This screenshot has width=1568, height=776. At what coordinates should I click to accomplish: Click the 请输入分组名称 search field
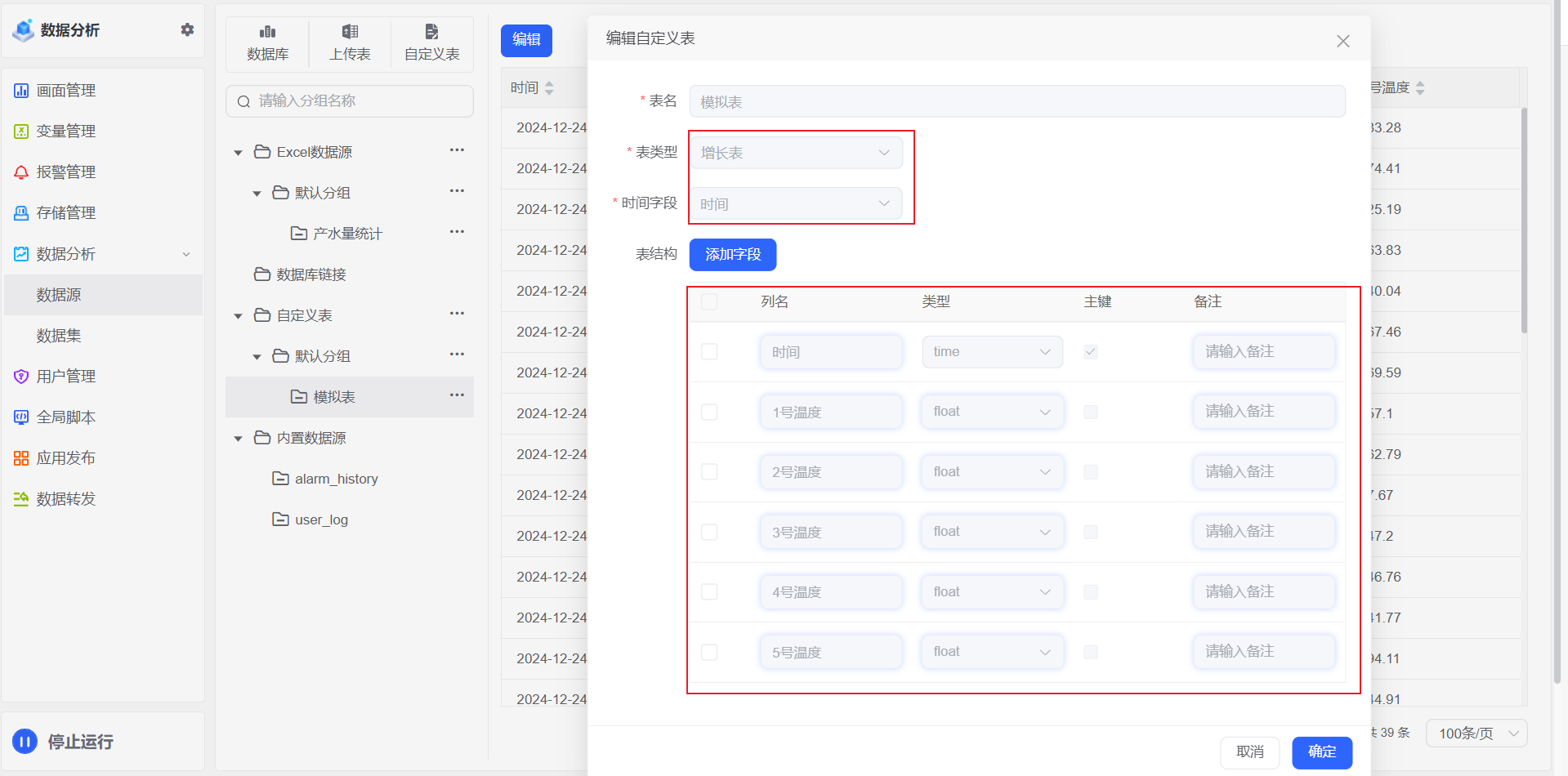click(350, 101)
